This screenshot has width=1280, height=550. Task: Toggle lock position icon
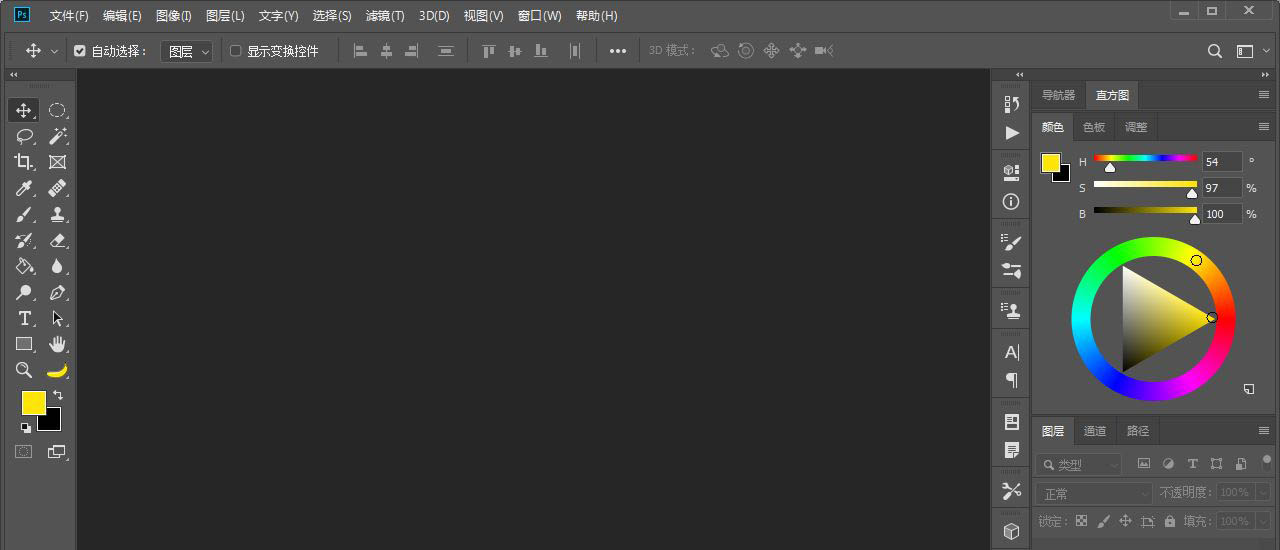pos(1125,521)
